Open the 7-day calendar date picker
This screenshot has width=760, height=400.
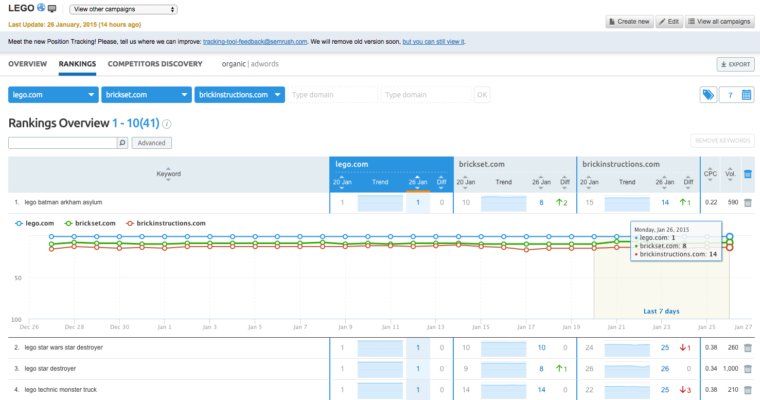tap(737, 95)
